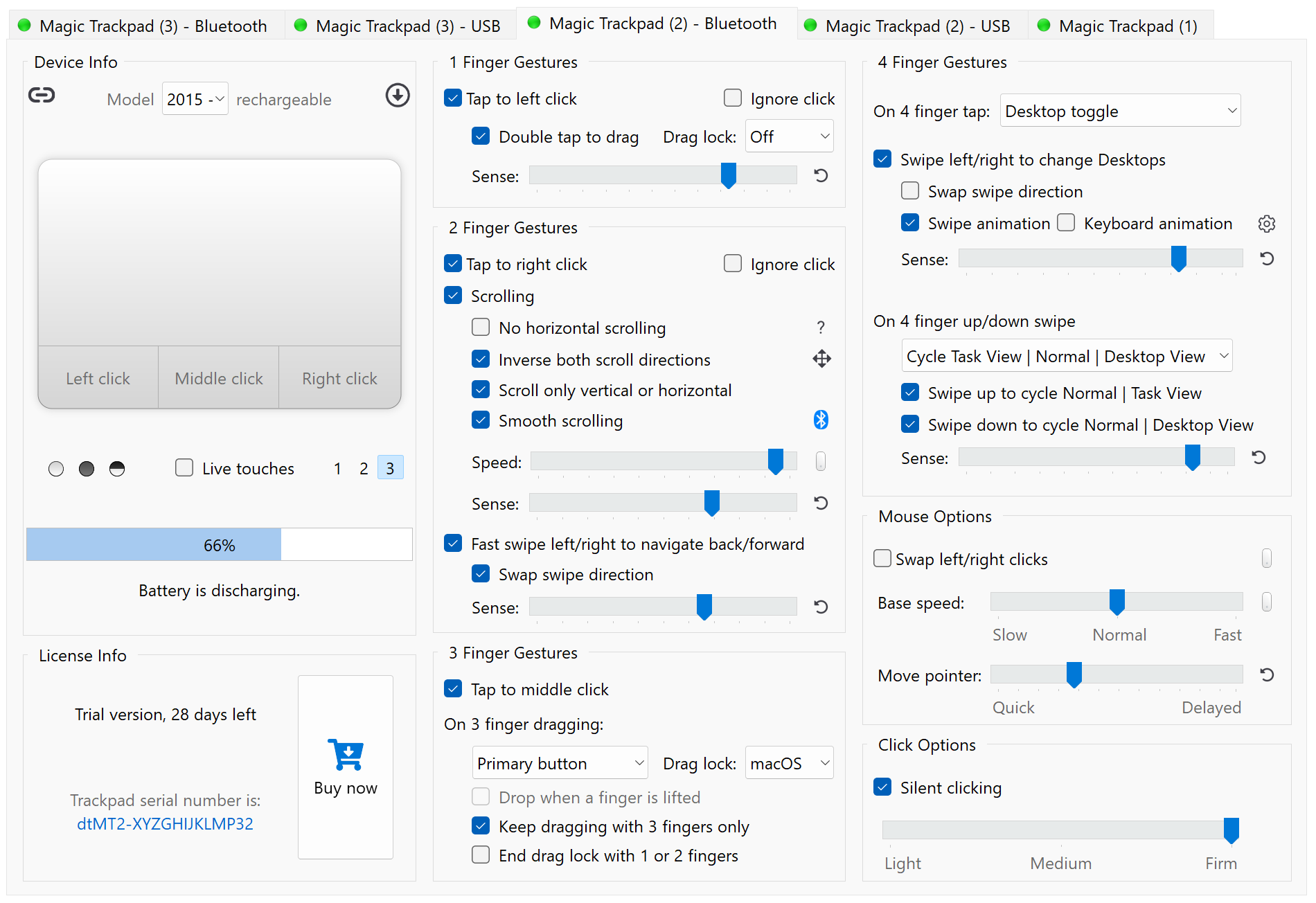This screenshot has height=903, width=1316.
Task: Click the question mark beside No horizontal scrolling
Action: point(821,327)
